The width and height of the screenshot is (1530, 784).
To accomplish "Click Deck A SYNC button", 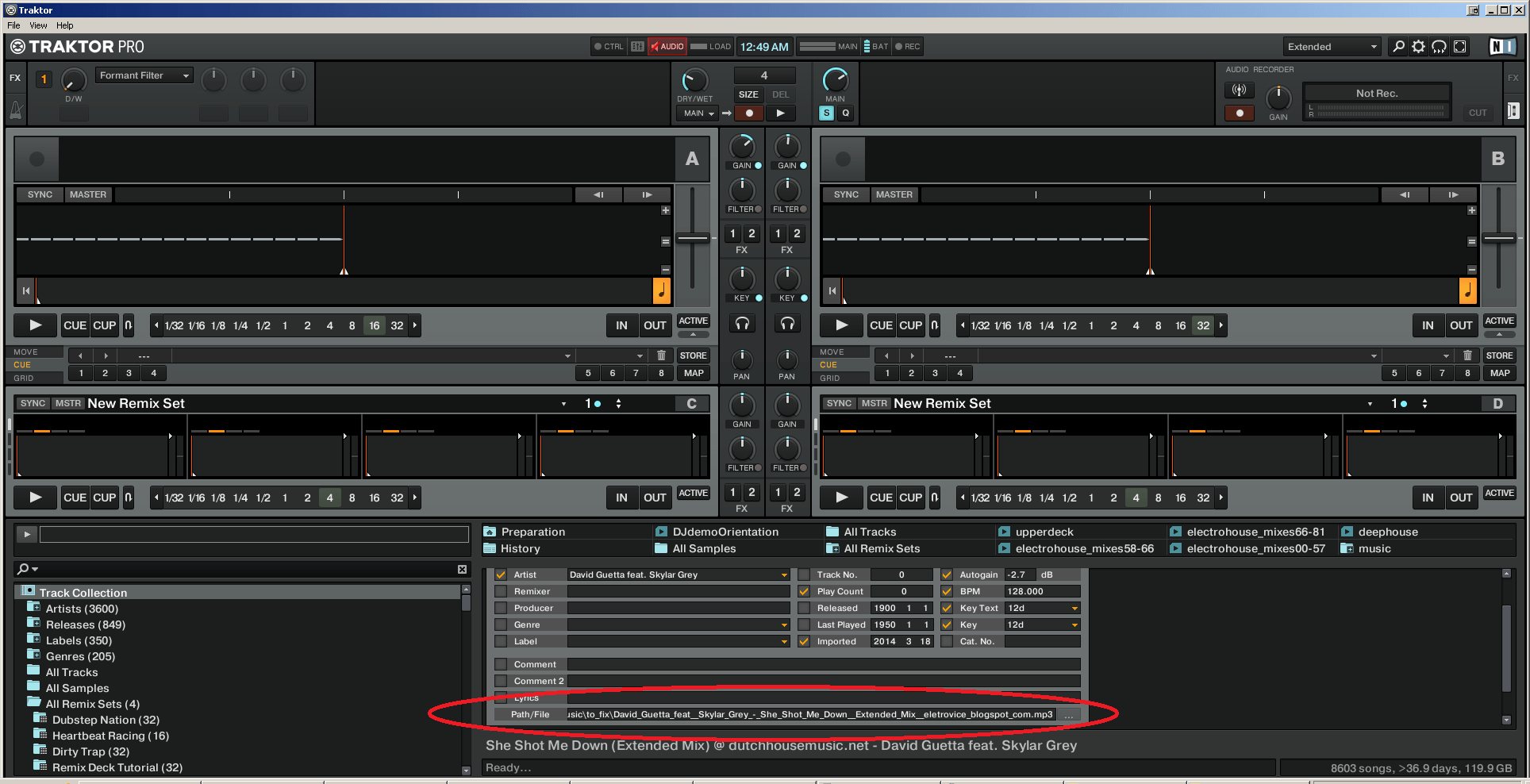I will pos(40,194).
